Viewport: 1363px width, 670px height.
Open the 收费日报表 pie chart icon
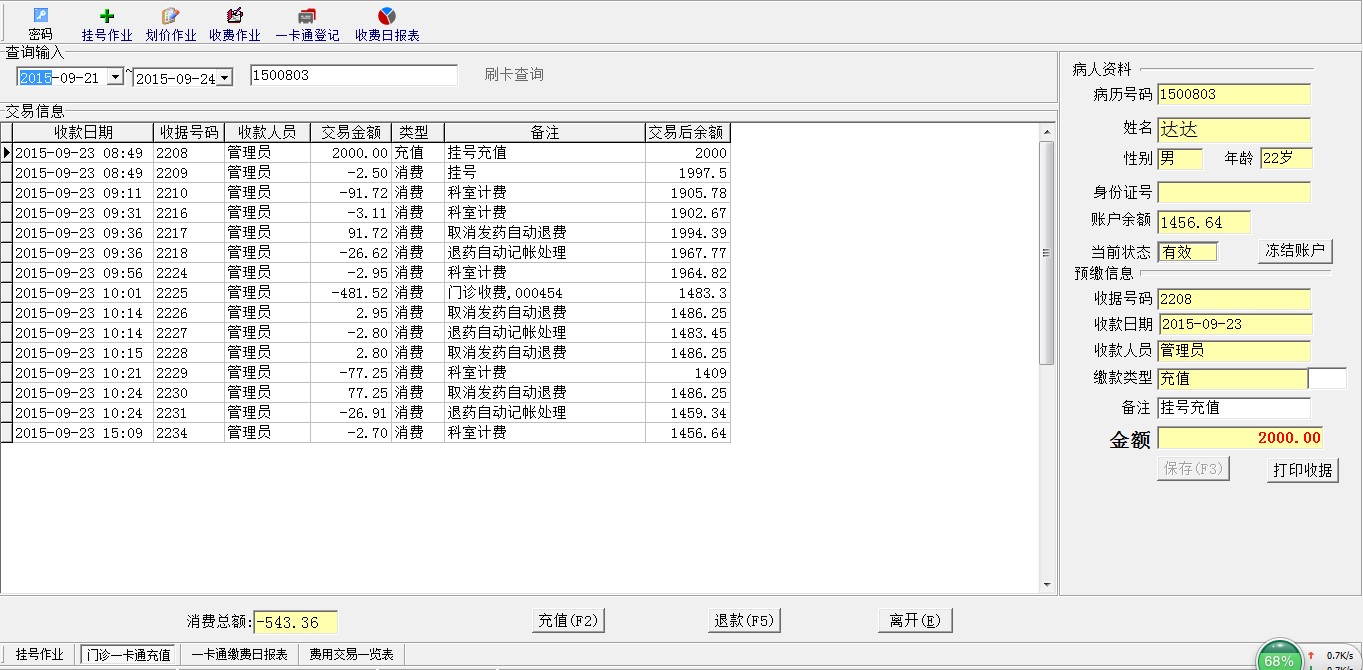tap(387, 17)
